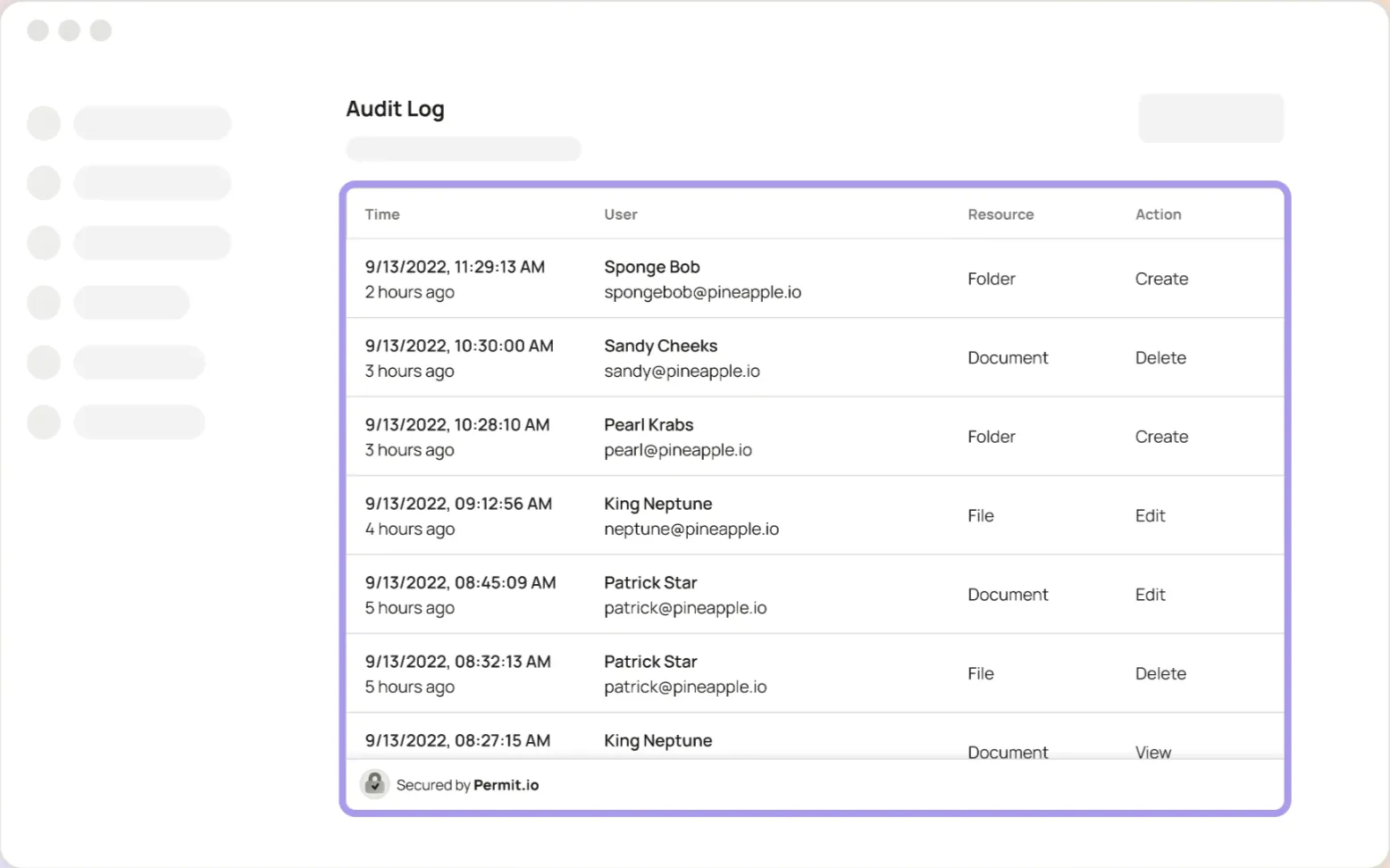Click the placeholder button right of Audit Log

coord(1210,118)
